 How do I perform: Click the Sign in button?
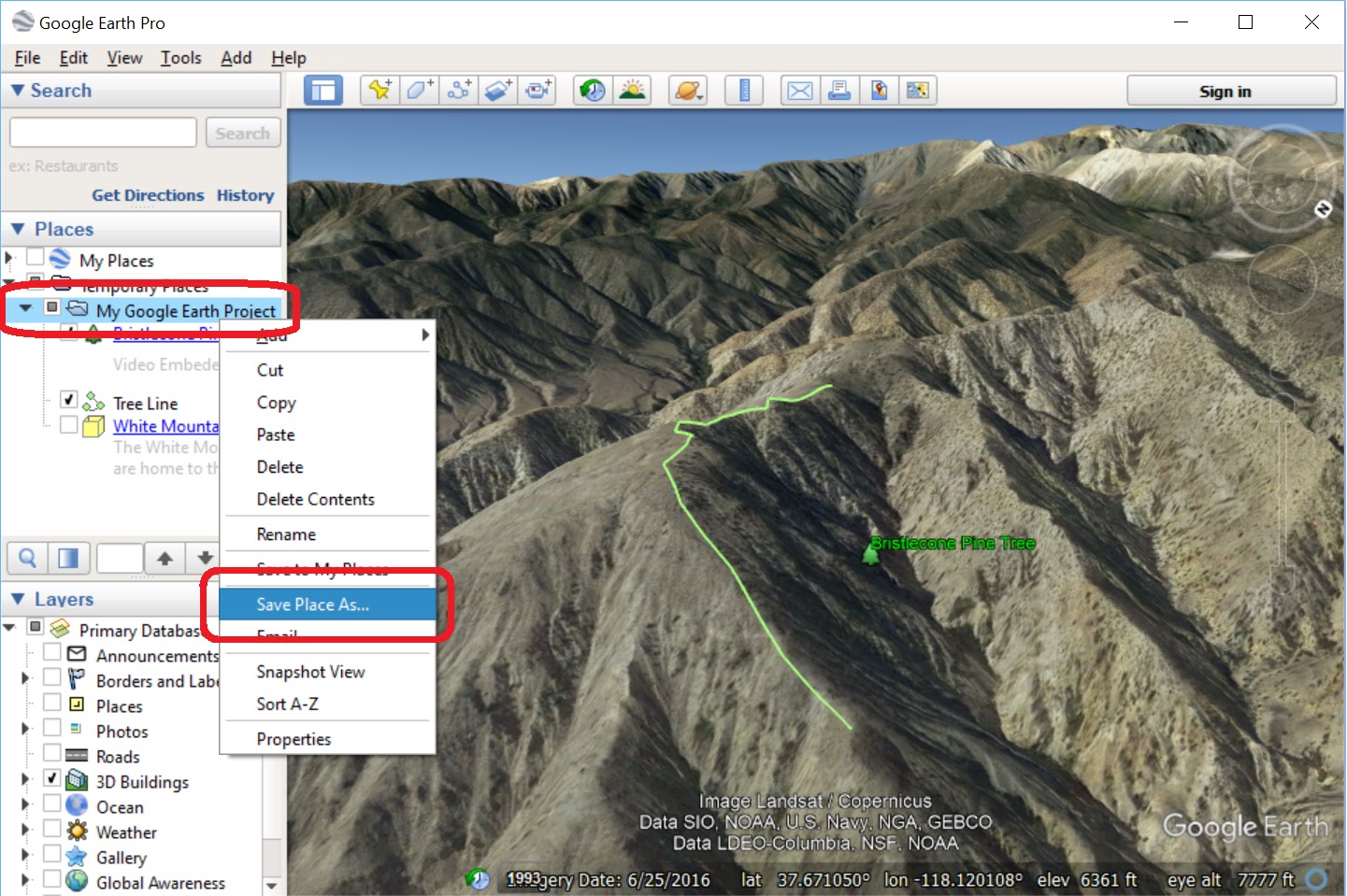pyautogui.click(x=1231, y=91)
